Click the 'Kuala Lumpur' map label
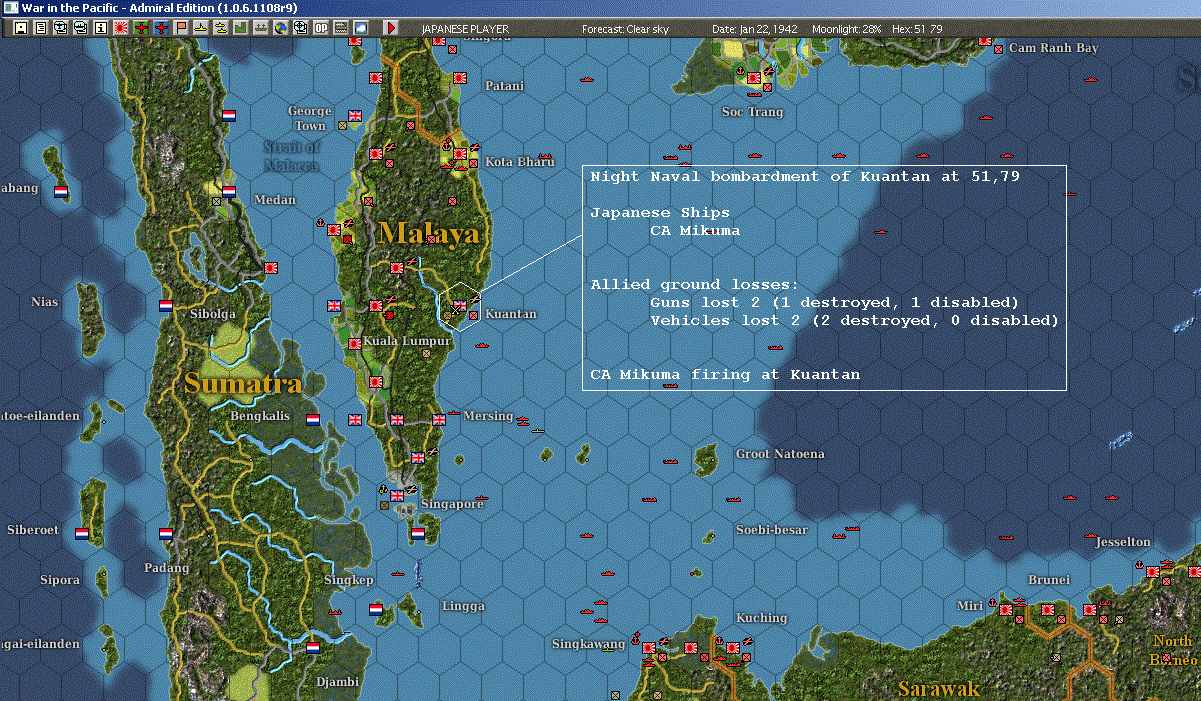The height and width of the screenshot is (701, 1201). (408, 341)
